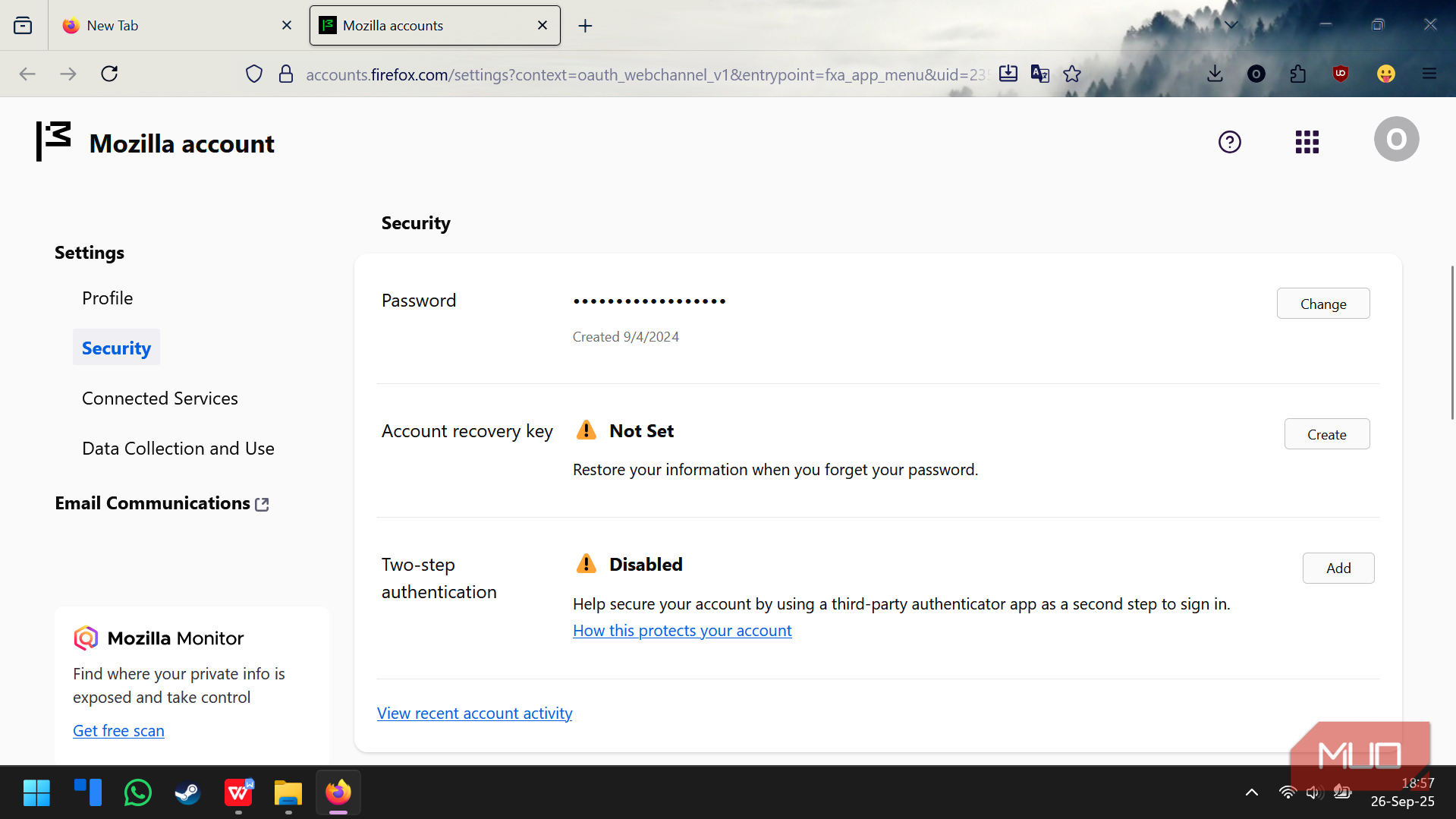Reload the current page
This screenshot has width=1456, height=819.
pos(109,74)
